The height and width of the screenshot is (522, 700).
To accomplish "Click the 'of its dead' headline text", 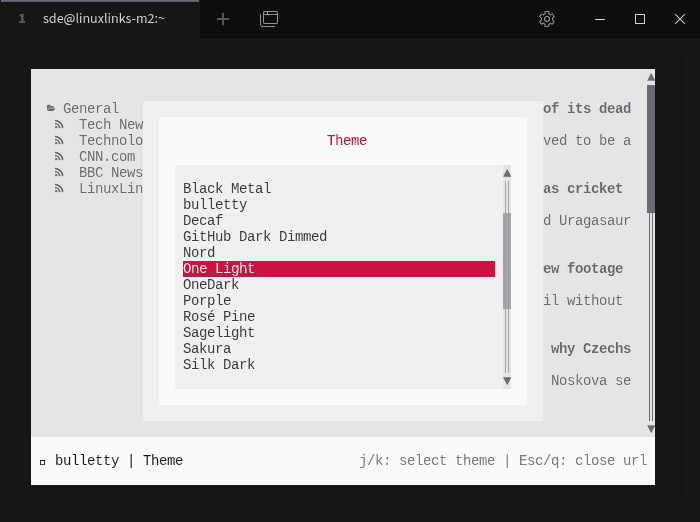I will pyautogui.click(x=587, y=108).
